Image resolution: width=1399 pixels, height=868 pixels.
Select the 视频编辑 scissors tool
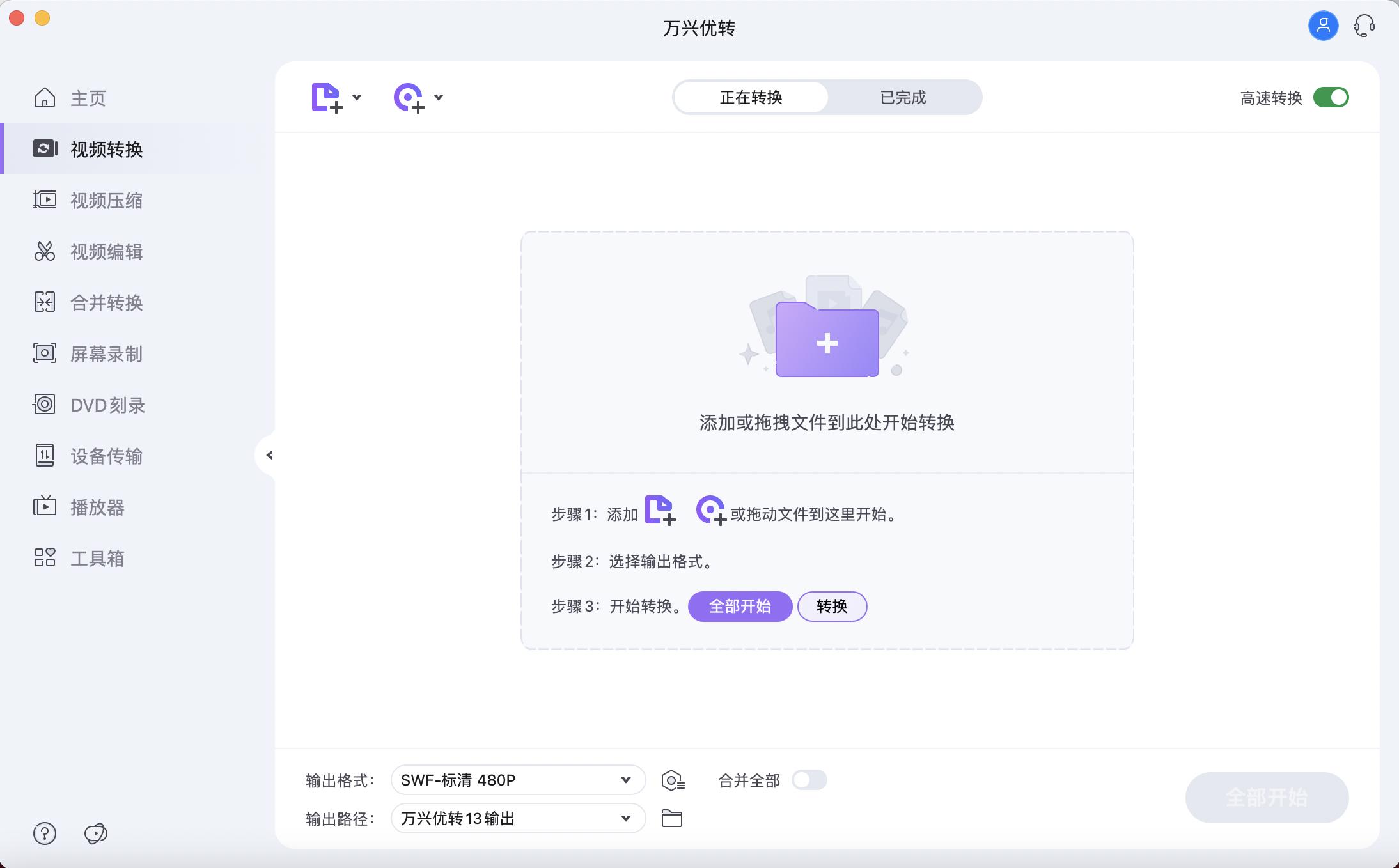tap(106, 251)
